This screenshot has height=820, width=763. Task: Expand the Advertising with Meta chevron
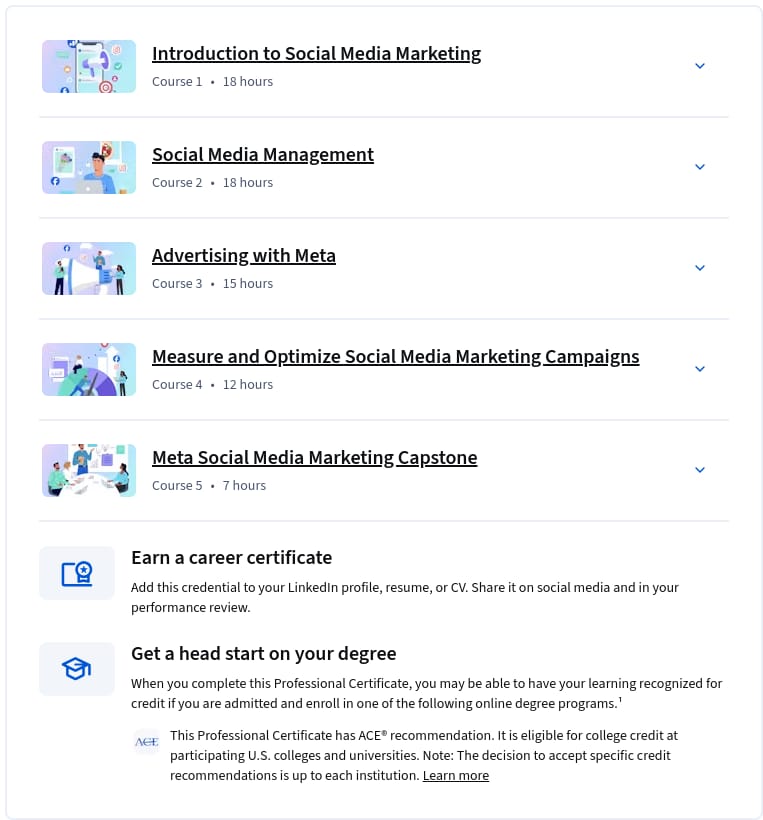(x=699, y=268)
